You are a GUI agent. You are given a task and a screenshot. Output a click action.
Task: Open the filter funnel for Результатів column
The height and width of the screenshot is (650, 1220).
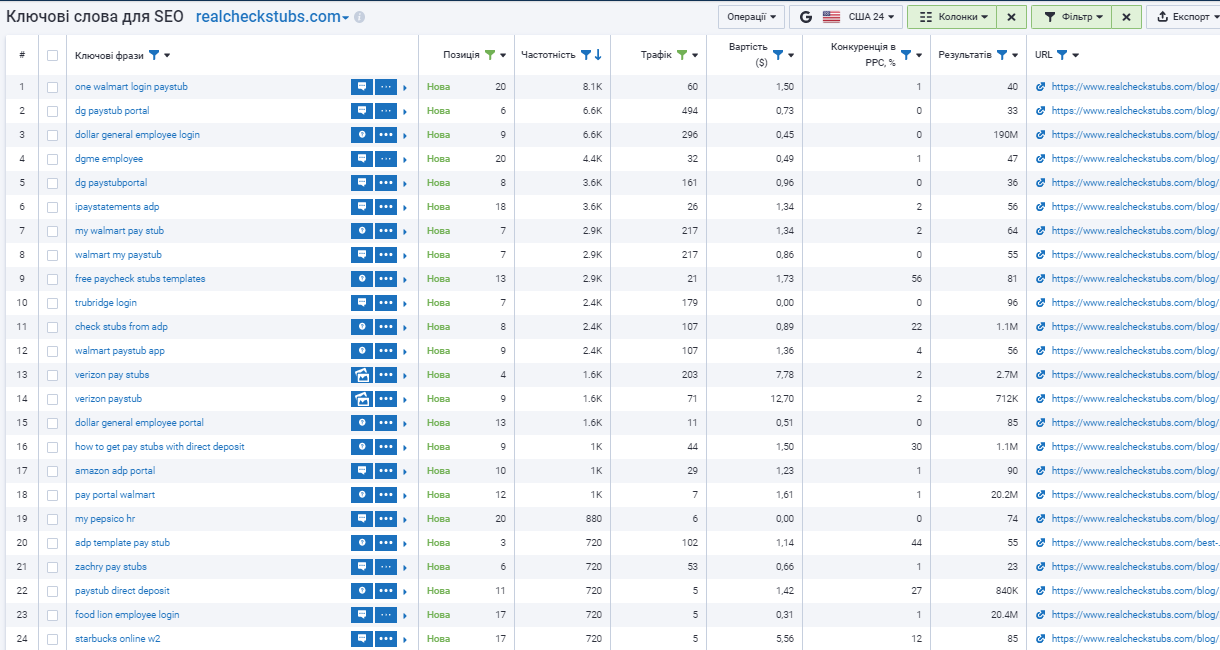coord(1002,55)
